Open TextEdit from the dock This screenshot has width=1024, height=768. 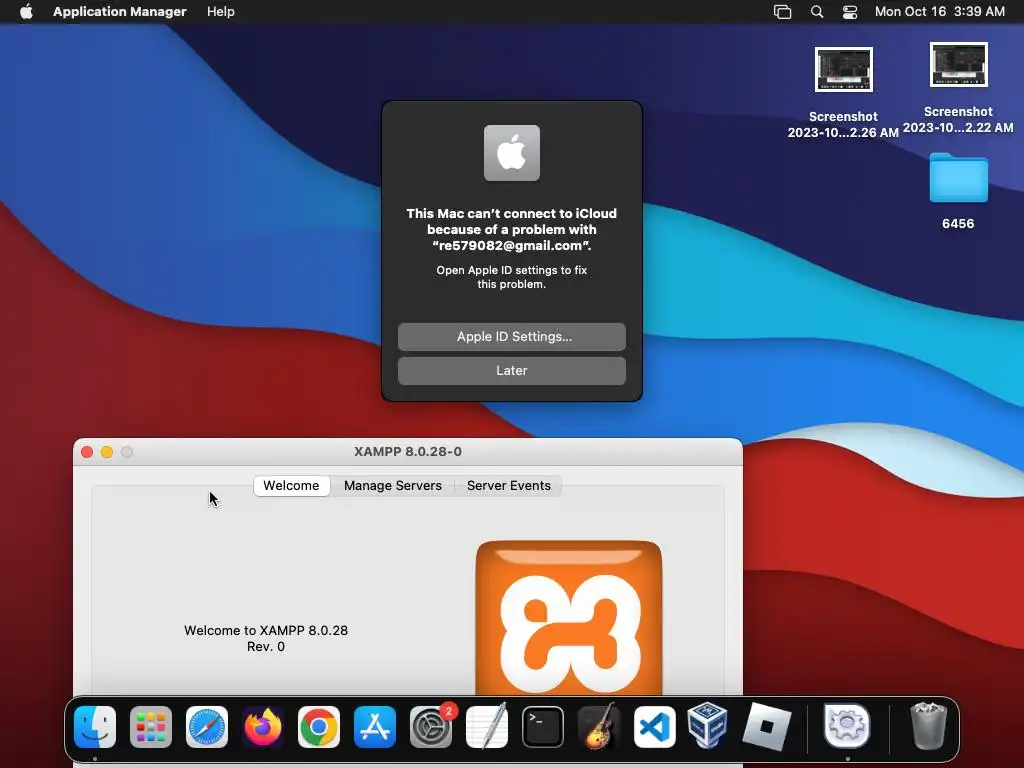tap(487, 727)
